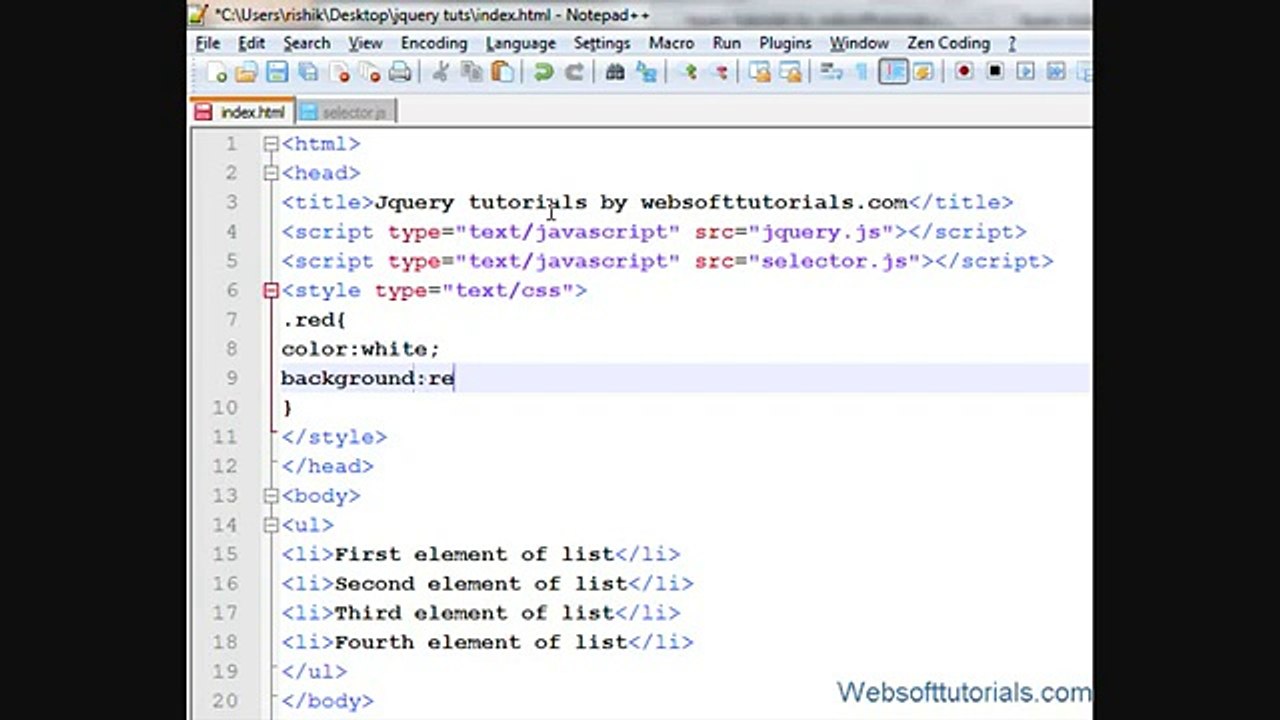Collapse the ul list fold on line 14
The image size is (1280, 720).
(271, 525)
